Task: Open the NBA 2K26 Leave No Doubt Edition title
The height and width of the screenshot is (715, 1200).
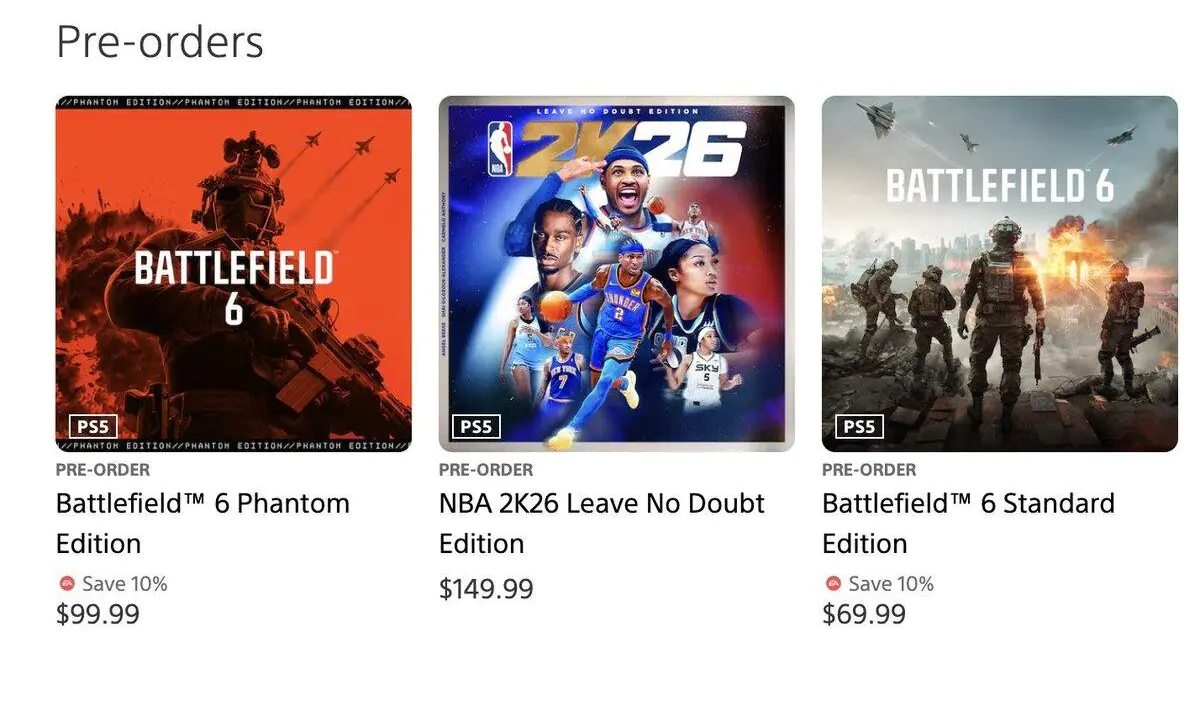Action: (601, 522)
